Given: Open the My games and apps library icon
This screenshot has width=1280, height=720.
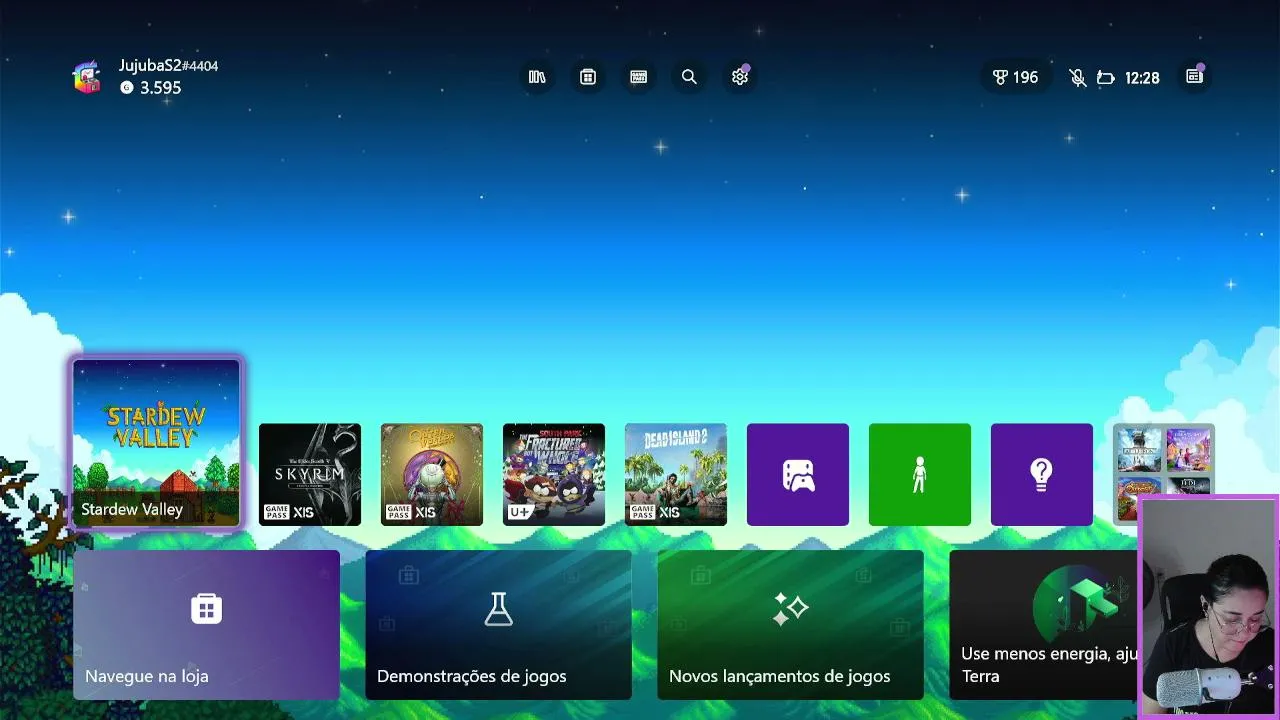Looking at the screenshot, I should click(x=537, y=77).
